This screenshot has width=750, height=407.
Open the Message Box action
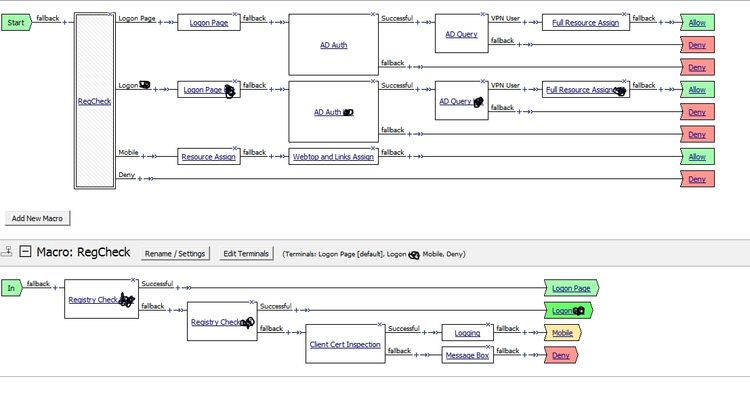[467, 355]
